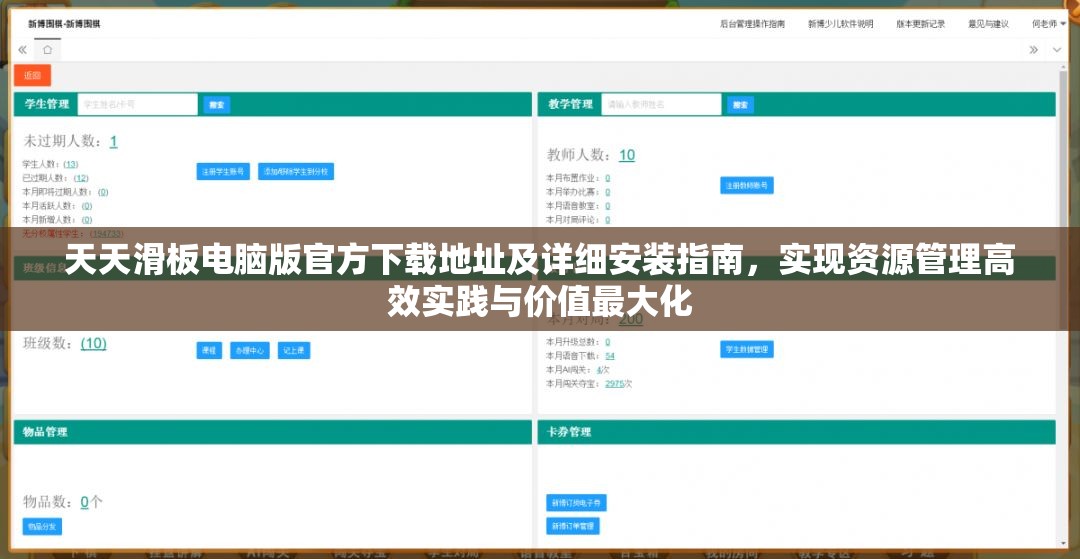Open the 已过期人数 (12) link

click(81, 178)
